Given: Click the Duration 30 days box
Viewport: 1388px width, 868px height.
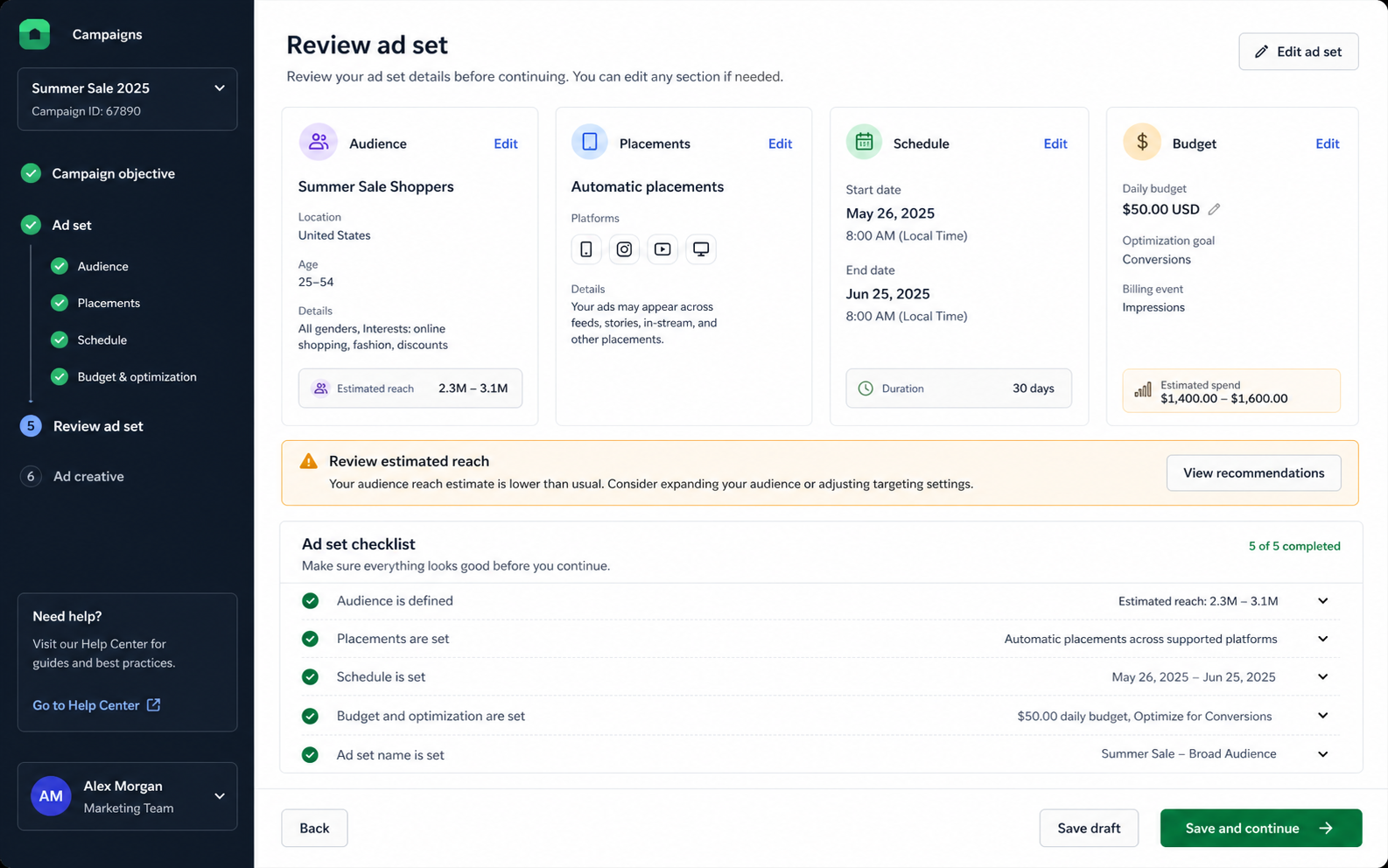Looking at the screenshot, I should click(x=958, y=388).
